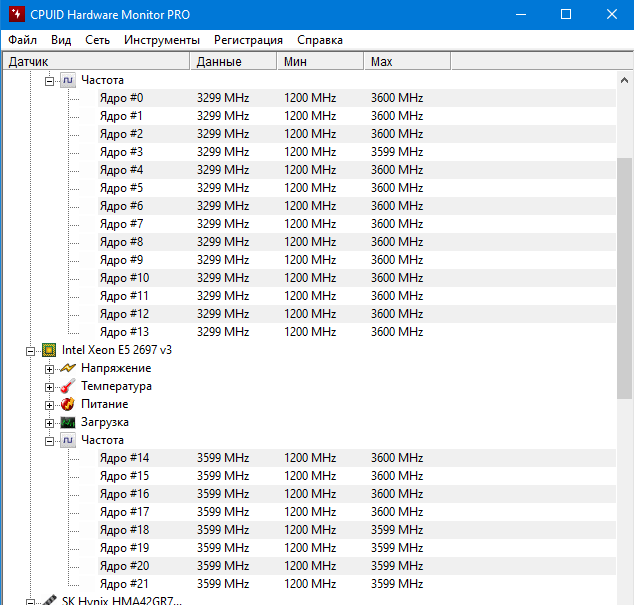Open the Инструменты menu

162,40
